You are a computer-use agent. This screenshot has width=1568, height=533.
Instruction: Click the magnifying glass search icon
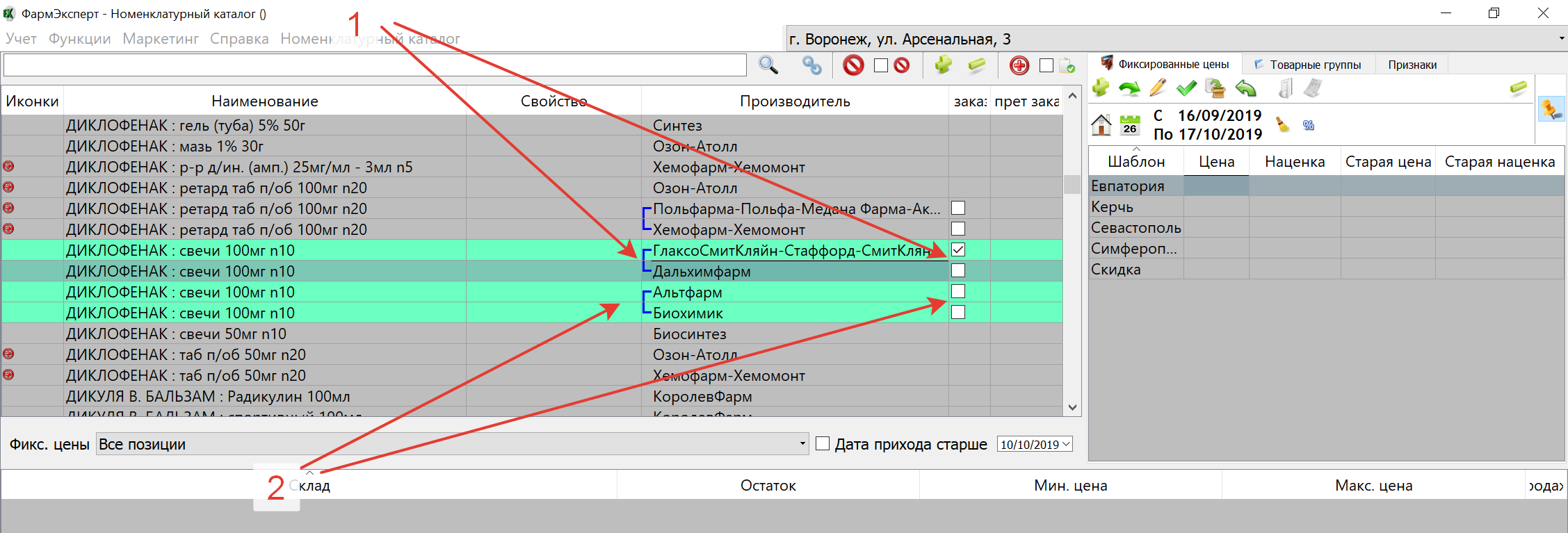768,65
